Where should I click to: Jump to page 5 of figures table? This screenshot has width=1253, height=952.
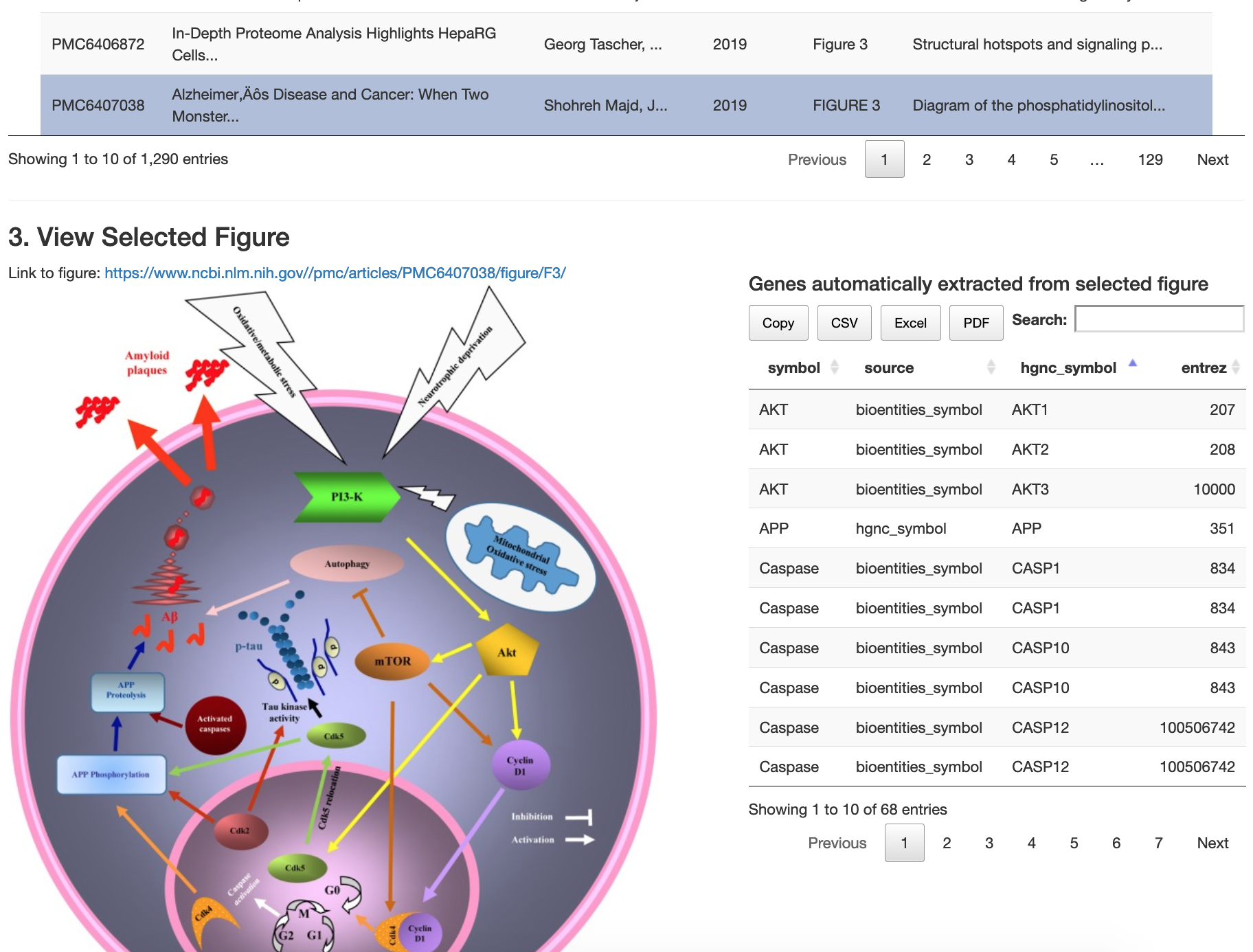coord(1053,159)
